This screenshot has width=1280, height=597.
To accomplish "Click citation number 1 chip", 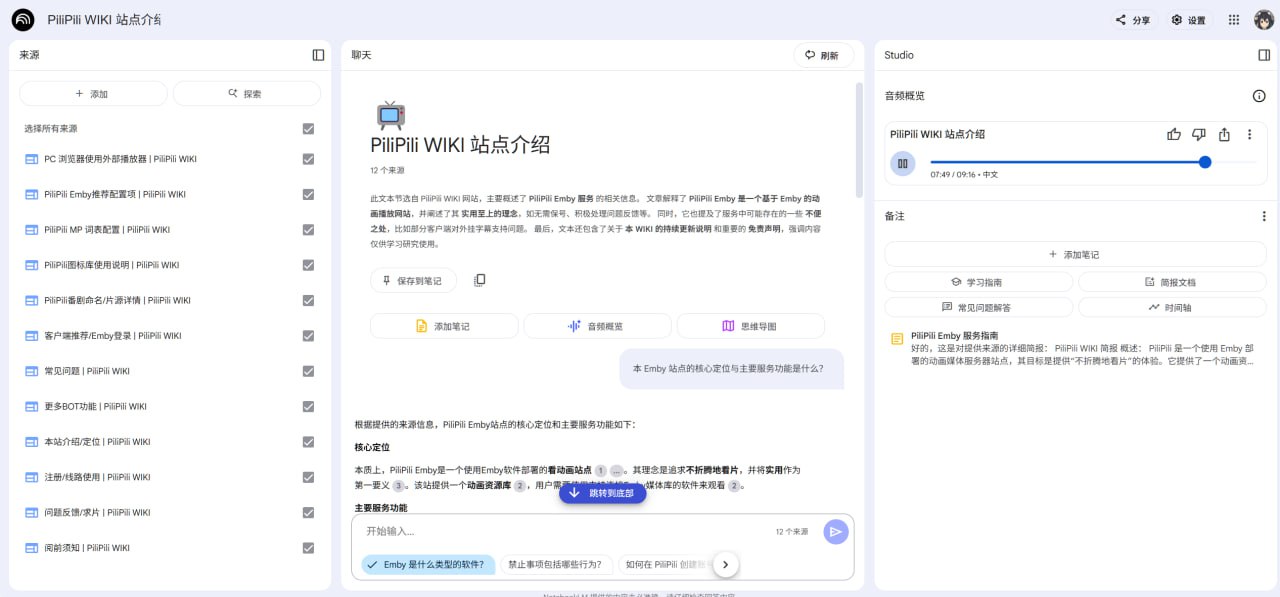I will [600, 470].
